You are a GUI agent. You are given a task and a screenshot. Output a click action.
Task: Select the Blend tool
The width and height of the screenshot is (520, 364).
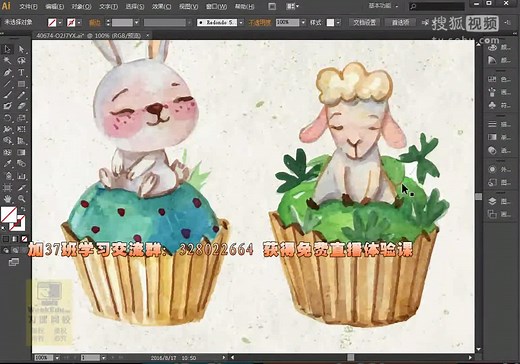coord(21,164)
